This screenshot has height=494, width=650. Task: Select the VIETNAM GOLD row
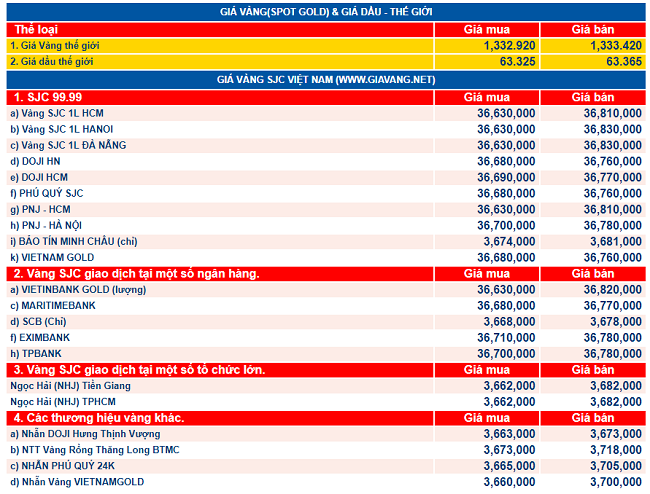coord(326,258)
